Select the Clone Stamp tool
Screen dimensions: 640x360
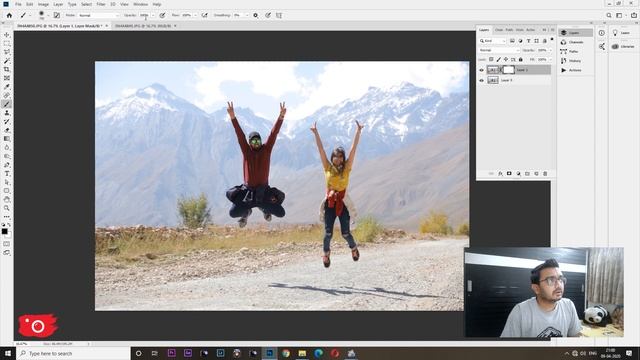pyautogui.click(x=7, y=113)
